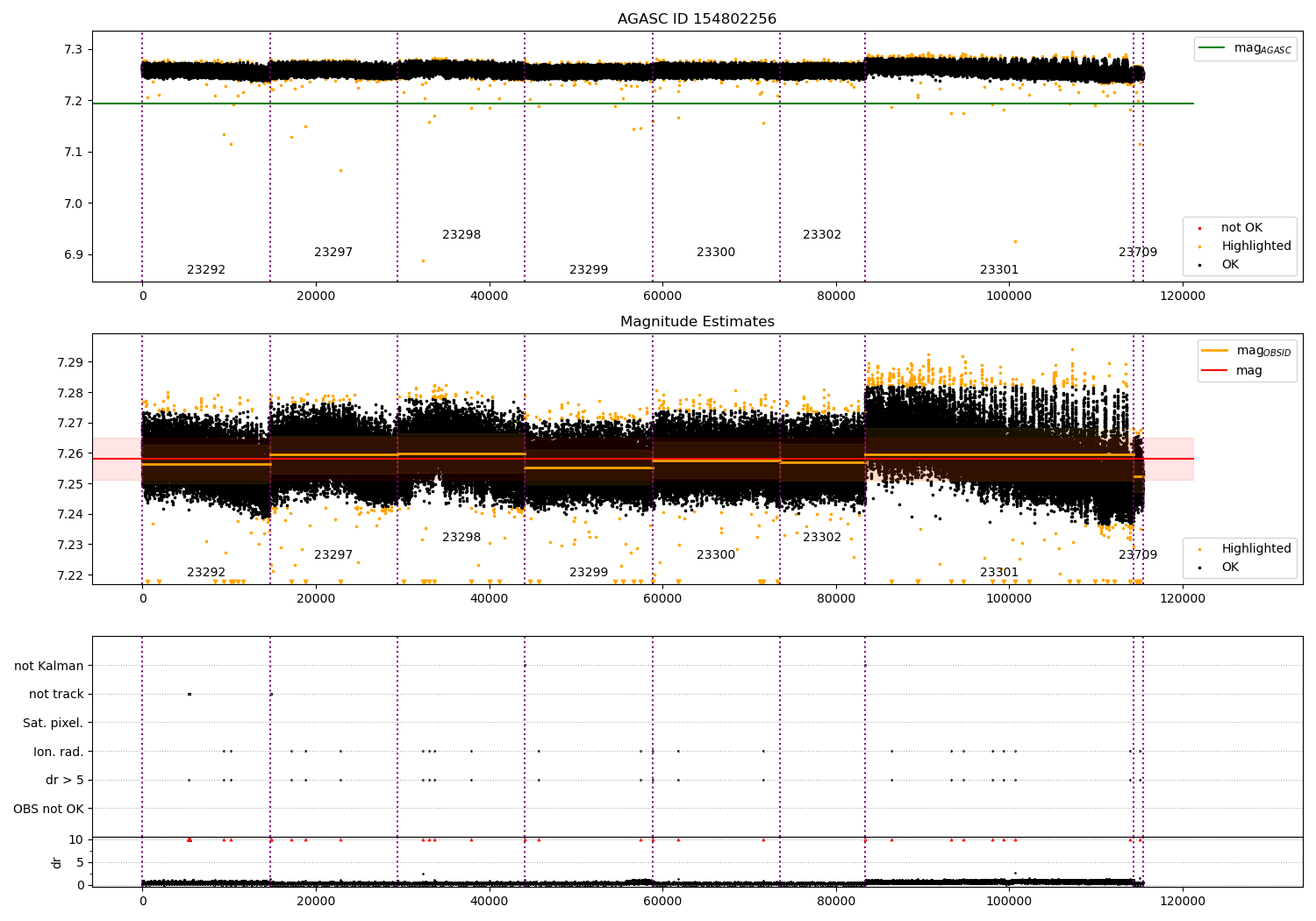Image resolution: width=1316 pixels, height=921 pixels.
Task: Click OBSID label 23300 in the top plot
Action: pos(716,253)
